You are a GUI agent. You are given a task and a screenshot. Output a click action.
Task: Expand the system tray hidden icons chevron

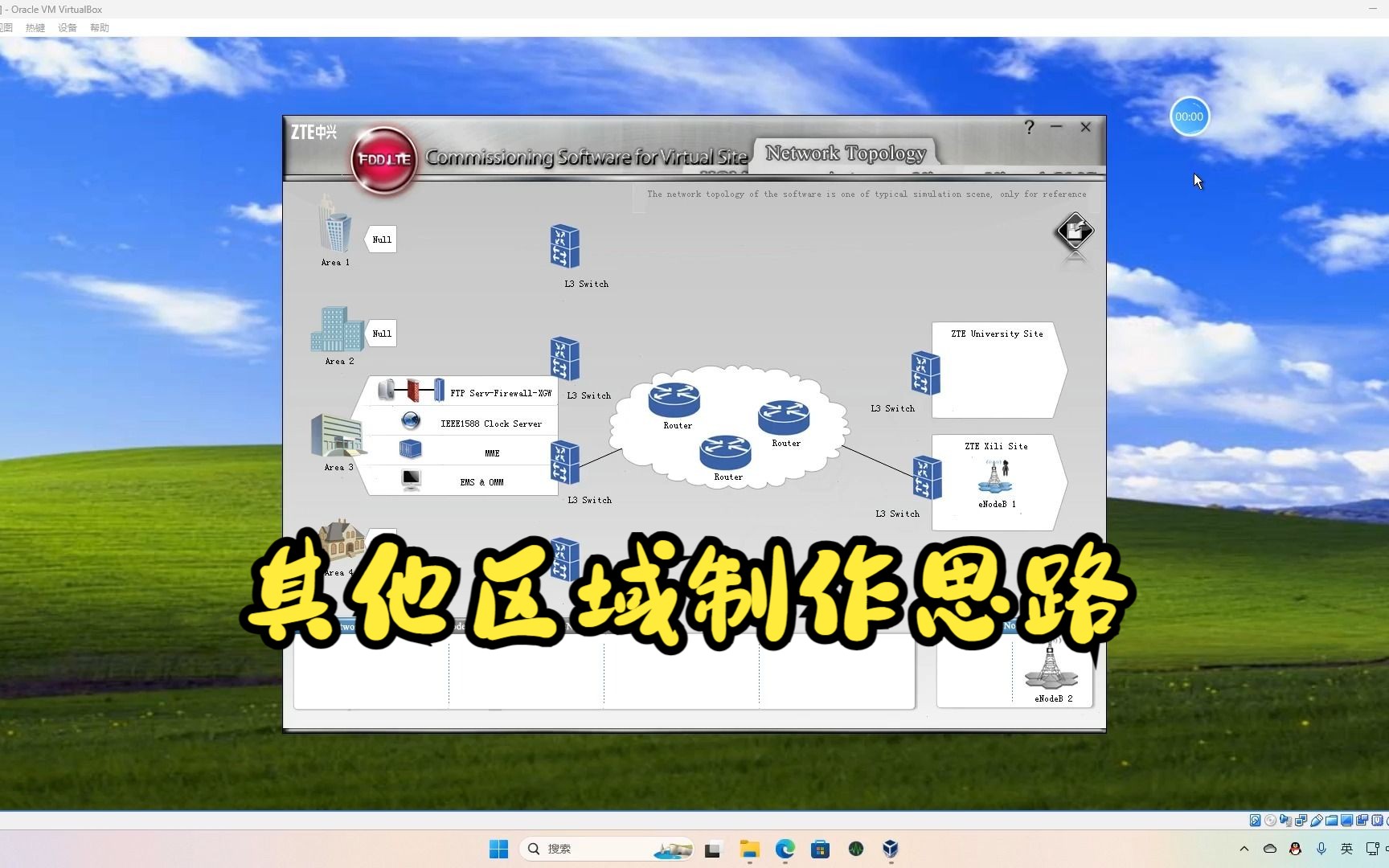(1244, 849)
